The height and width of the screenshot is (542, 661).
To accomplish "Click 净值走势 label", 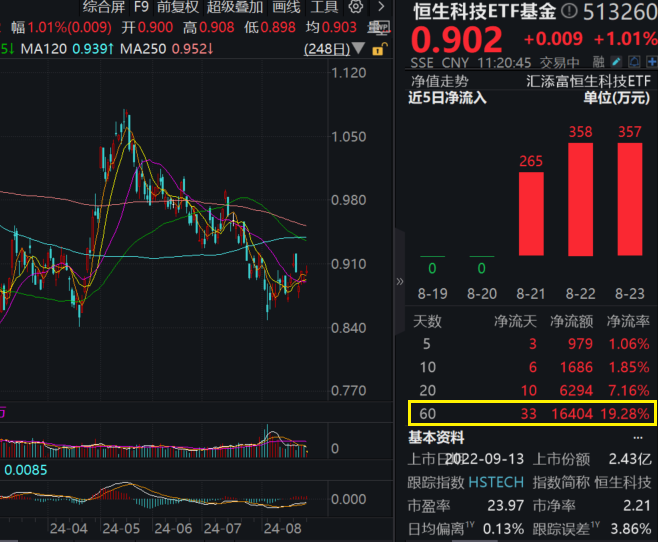I will [x=439, y=81].
